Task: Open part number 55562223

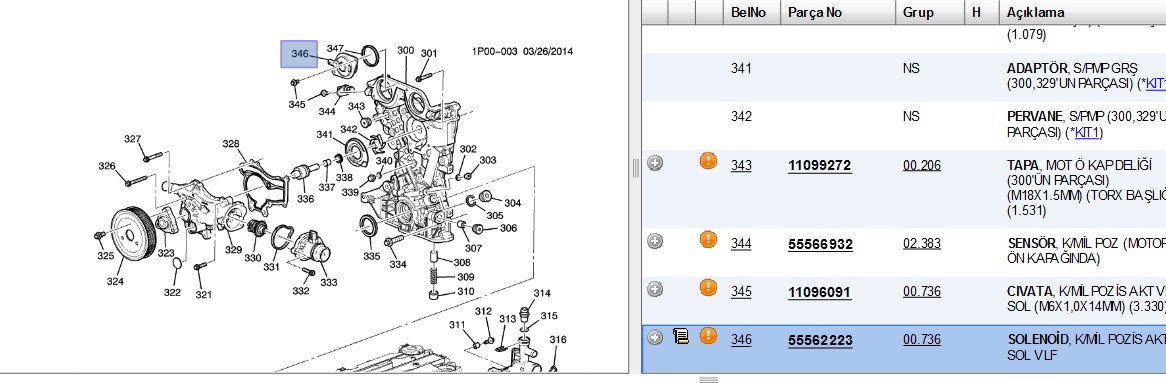Action: (x=820, y=341)
